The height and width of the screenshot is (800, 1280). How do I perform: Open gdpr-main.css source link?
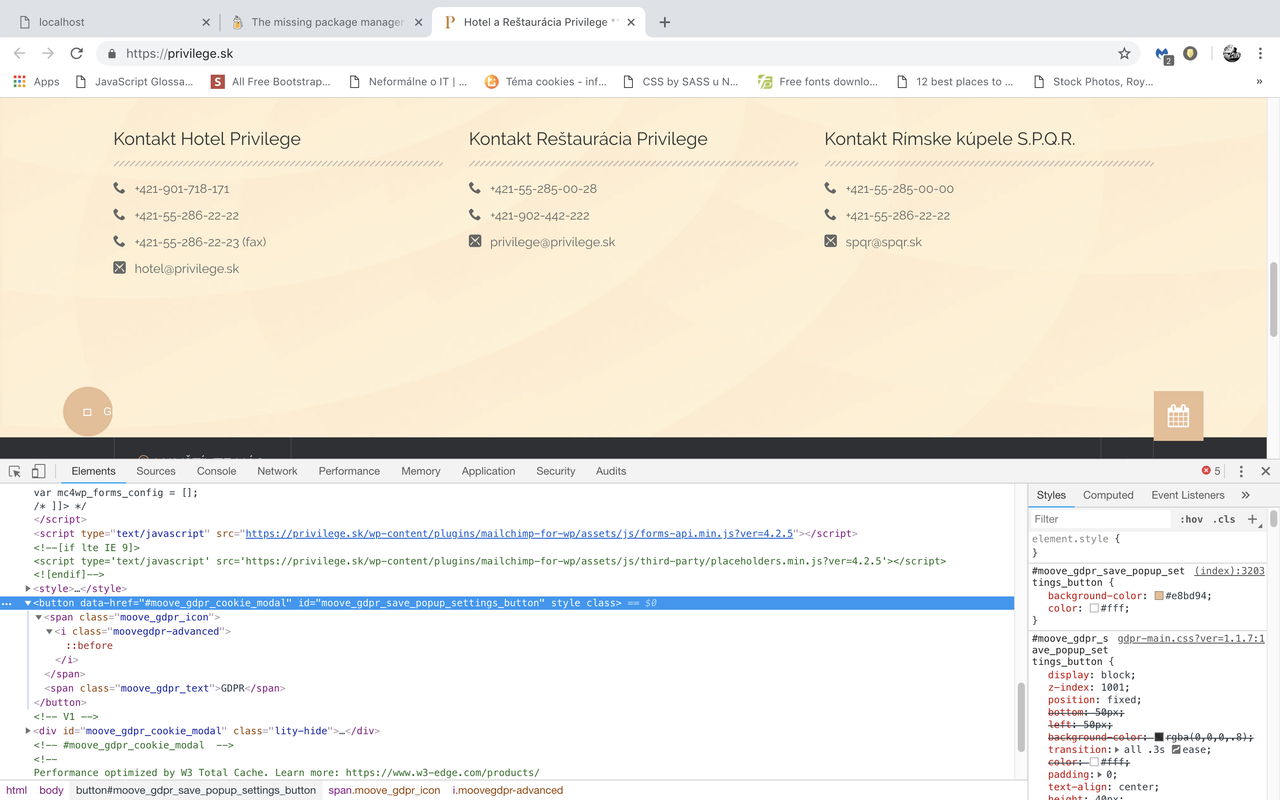tap(1191, 638)
